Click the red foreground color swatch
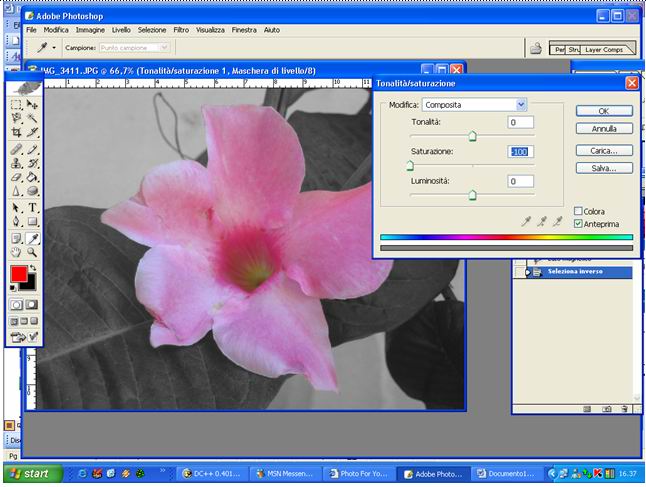 (x=18, y=275)
